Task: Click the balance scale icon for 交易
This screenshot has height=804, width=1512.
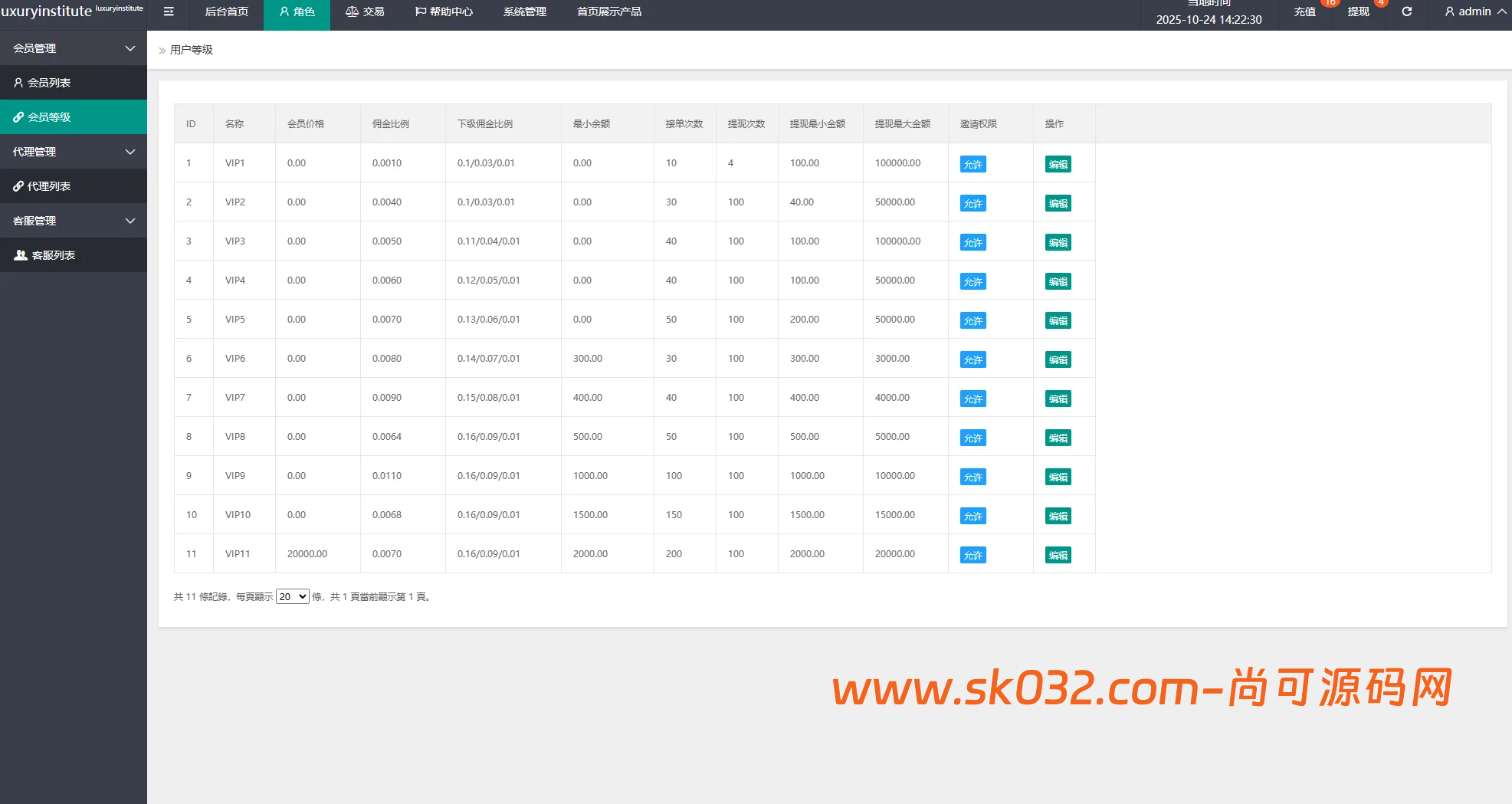Action: [x=352, y=11]
